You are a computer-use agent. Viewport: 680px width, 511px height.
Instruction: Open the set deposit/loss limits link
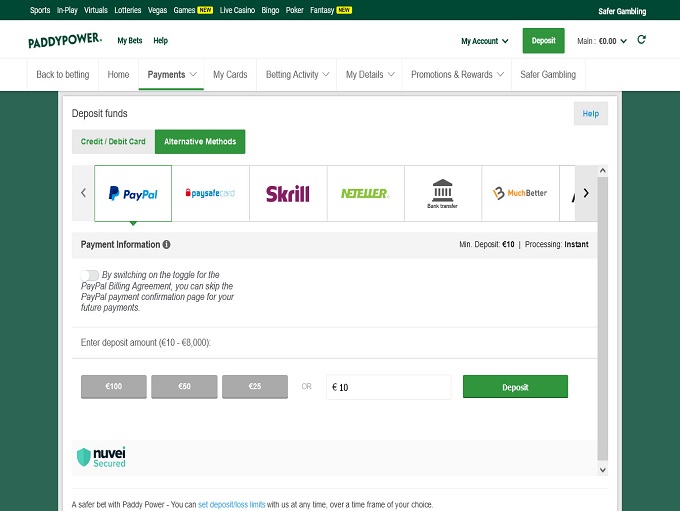(x=231, y=504)
